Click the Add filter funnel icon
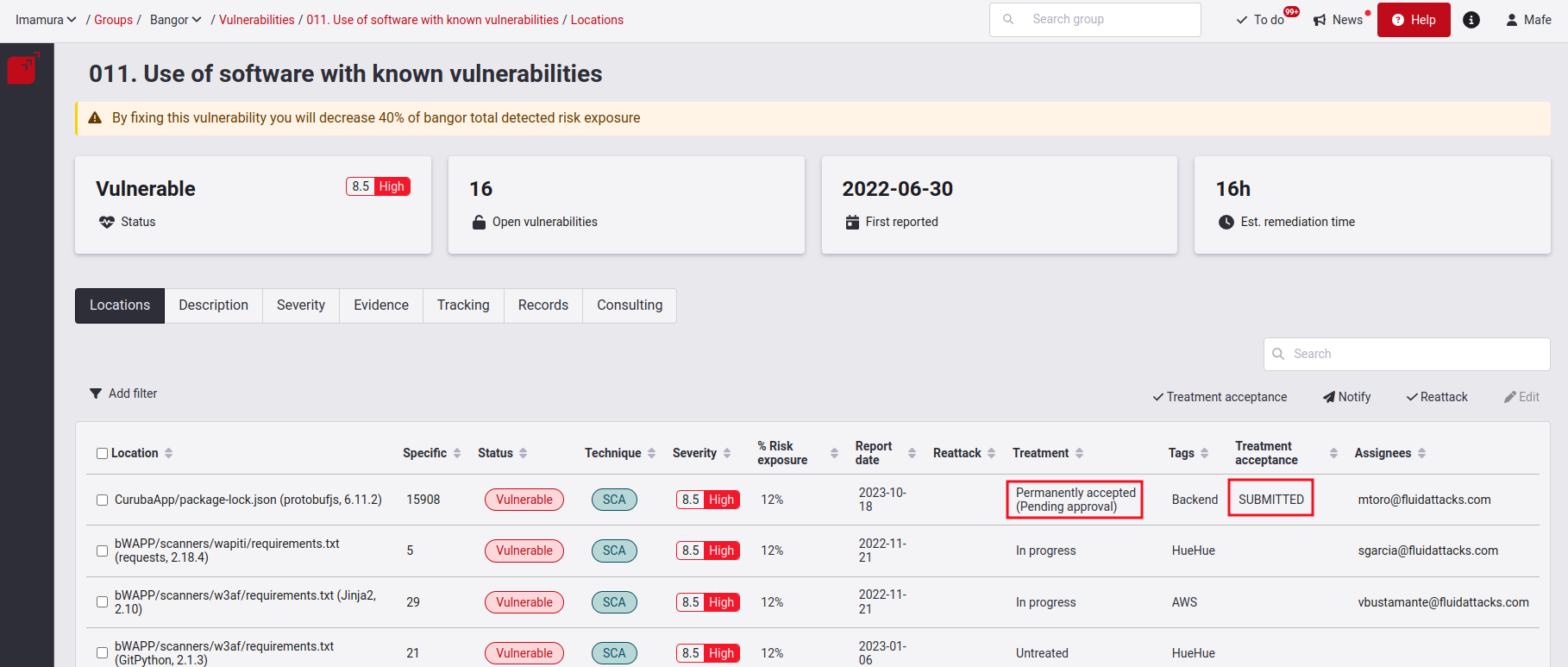The image size is (1568, 667). [96, 393]
